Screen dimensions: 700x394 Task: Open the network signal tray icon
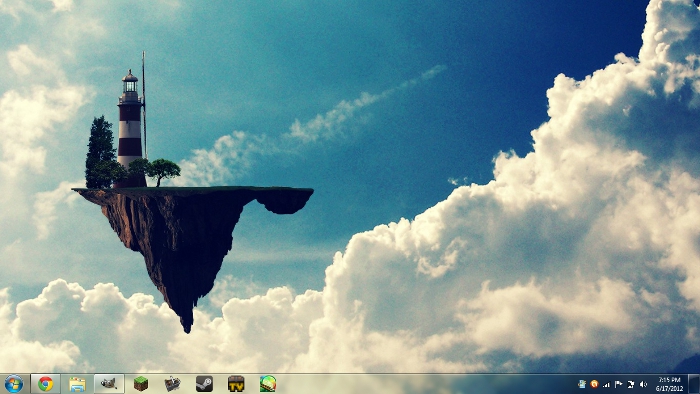click(606, 384)
